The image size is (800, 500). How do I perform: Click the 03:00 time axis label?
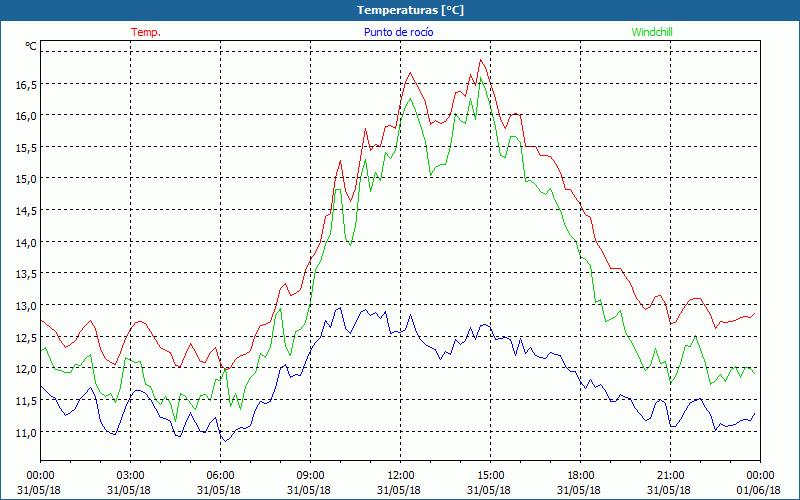click(131, 475)
